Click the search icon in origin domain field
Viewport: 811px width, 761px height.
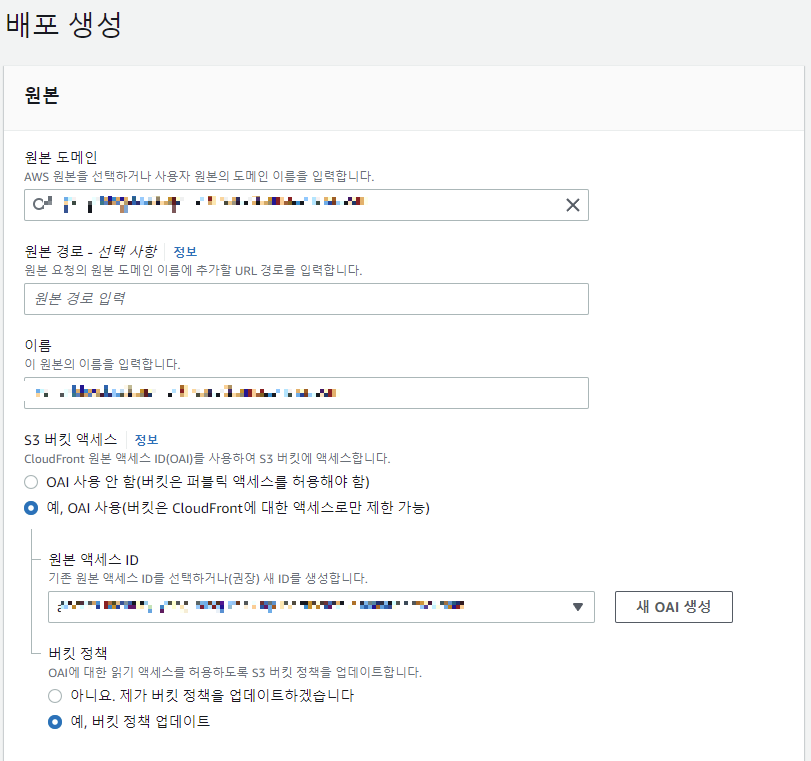point(40,204)
